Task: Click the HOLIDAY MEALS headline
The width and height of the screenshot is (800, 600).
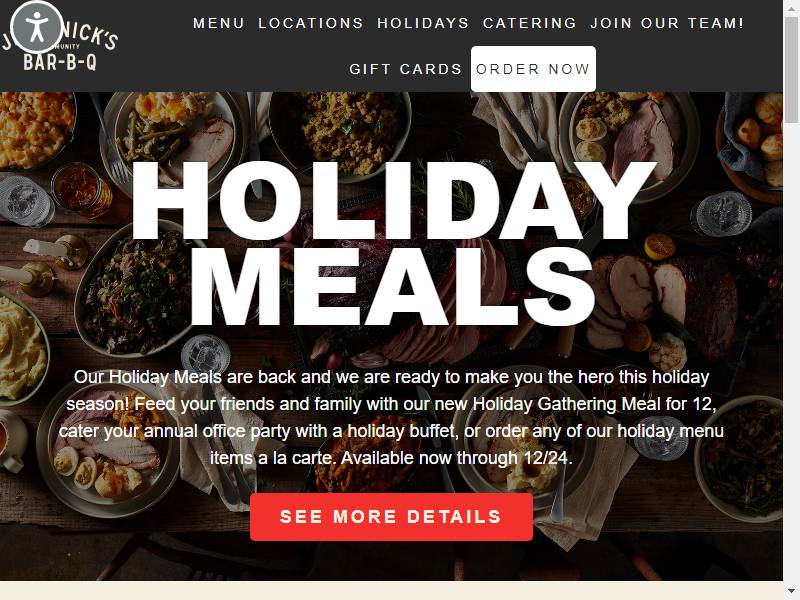Action: (x=393, y=243)
